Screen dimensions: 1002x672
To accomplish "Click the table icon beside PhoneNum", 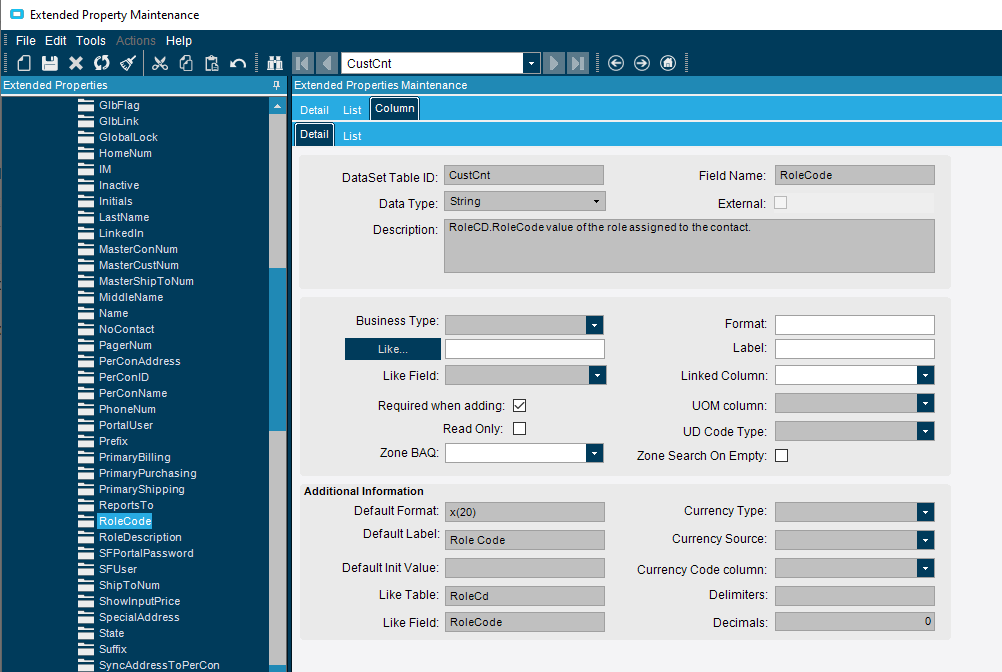I will coord(86,409).
